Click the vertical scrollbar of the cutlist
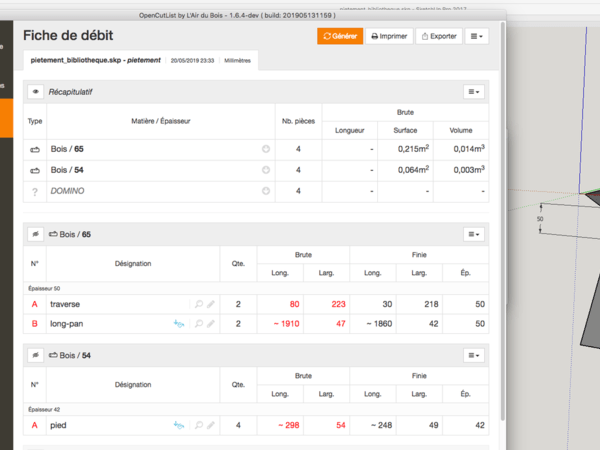The image size is (600, 450). tap(502, 250)
